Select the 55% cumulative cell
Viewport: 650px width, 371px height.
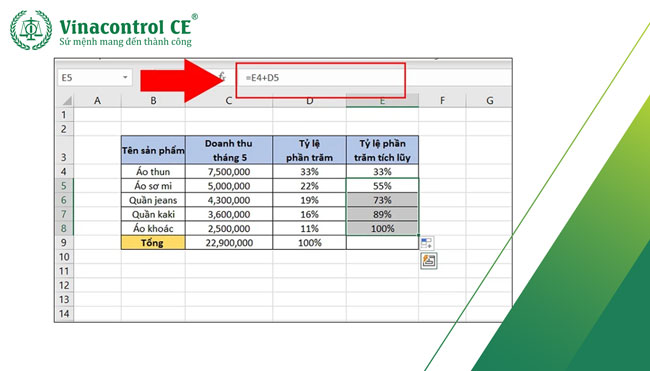(x=382, y=186)
